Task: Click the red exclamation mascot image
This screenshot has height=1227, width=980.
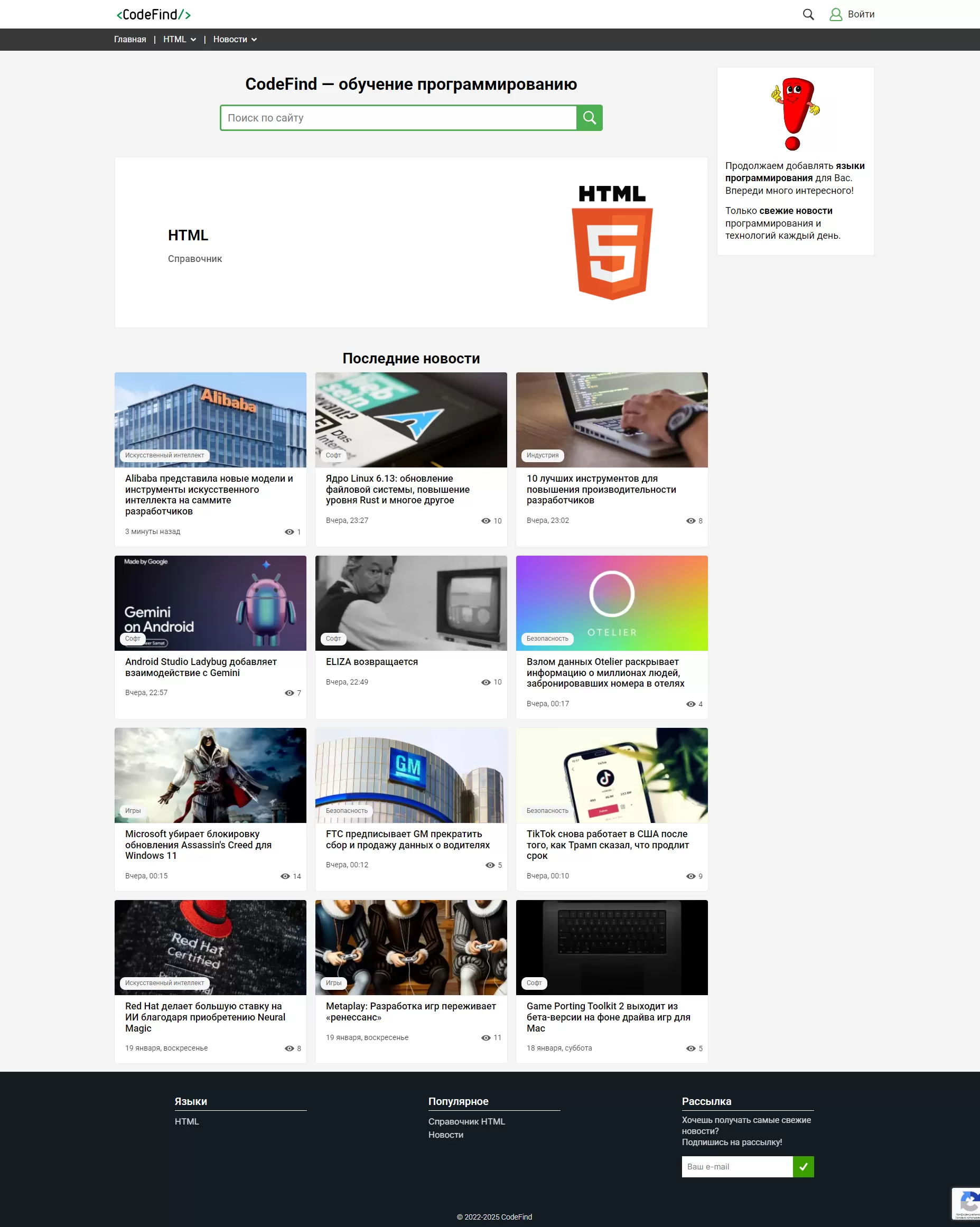Action: [x=795, y=114]
